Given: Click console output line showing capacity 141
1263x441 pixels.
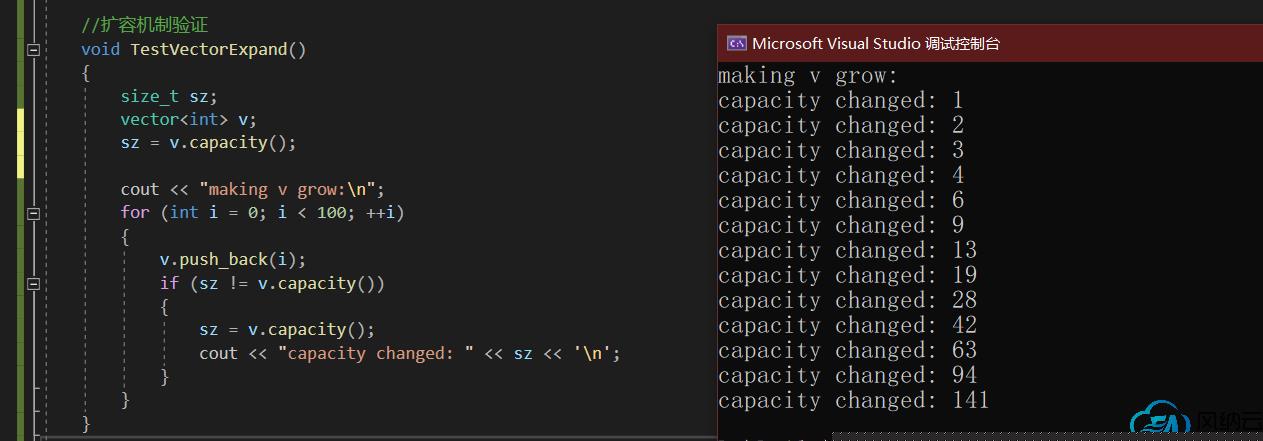Looking at the screenshot, I should click(853, 400).
